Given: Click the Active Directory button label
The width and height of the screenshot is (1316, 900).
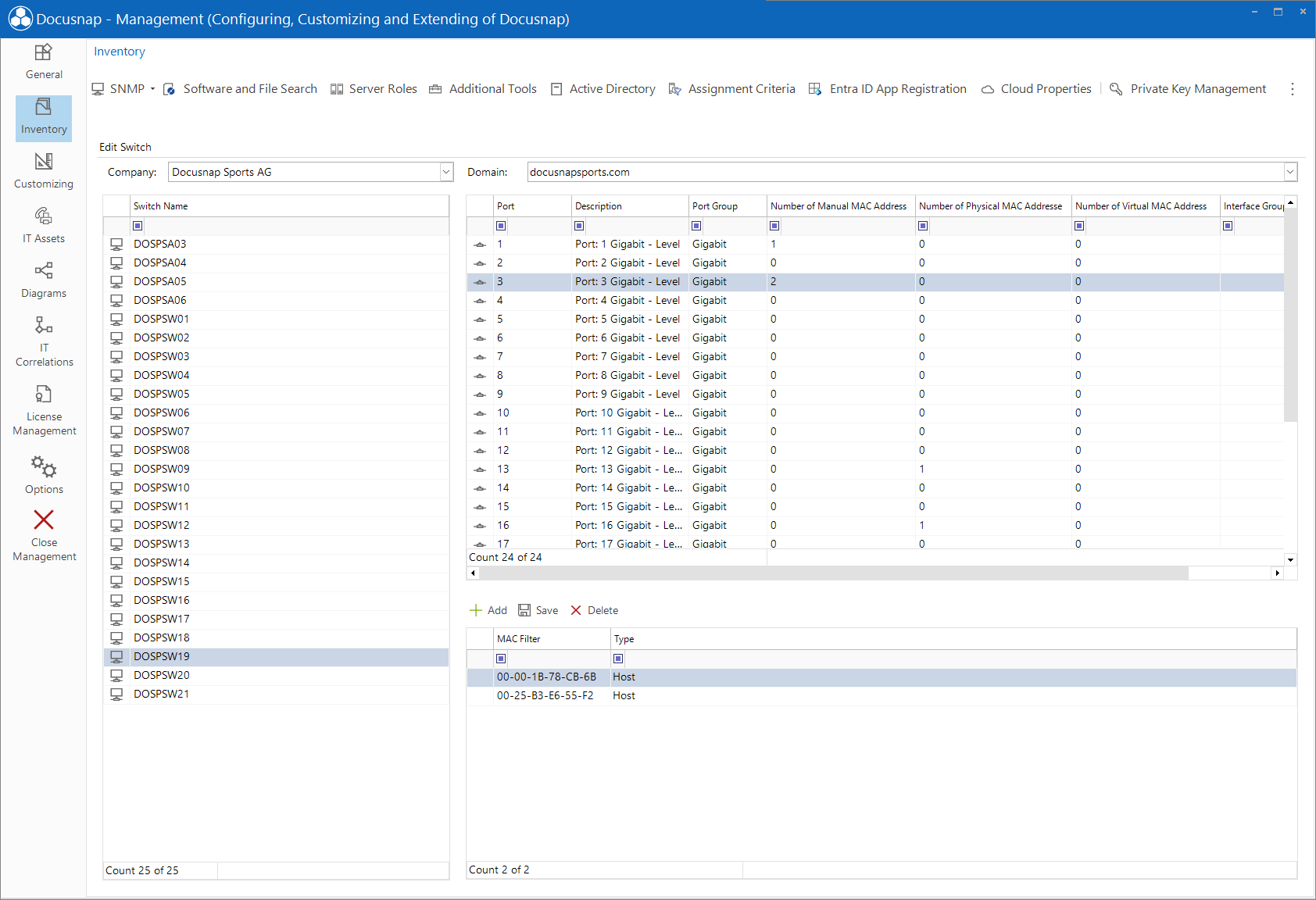Looking at the screenshot, I should pyautogui.click(x=613, y=89).
